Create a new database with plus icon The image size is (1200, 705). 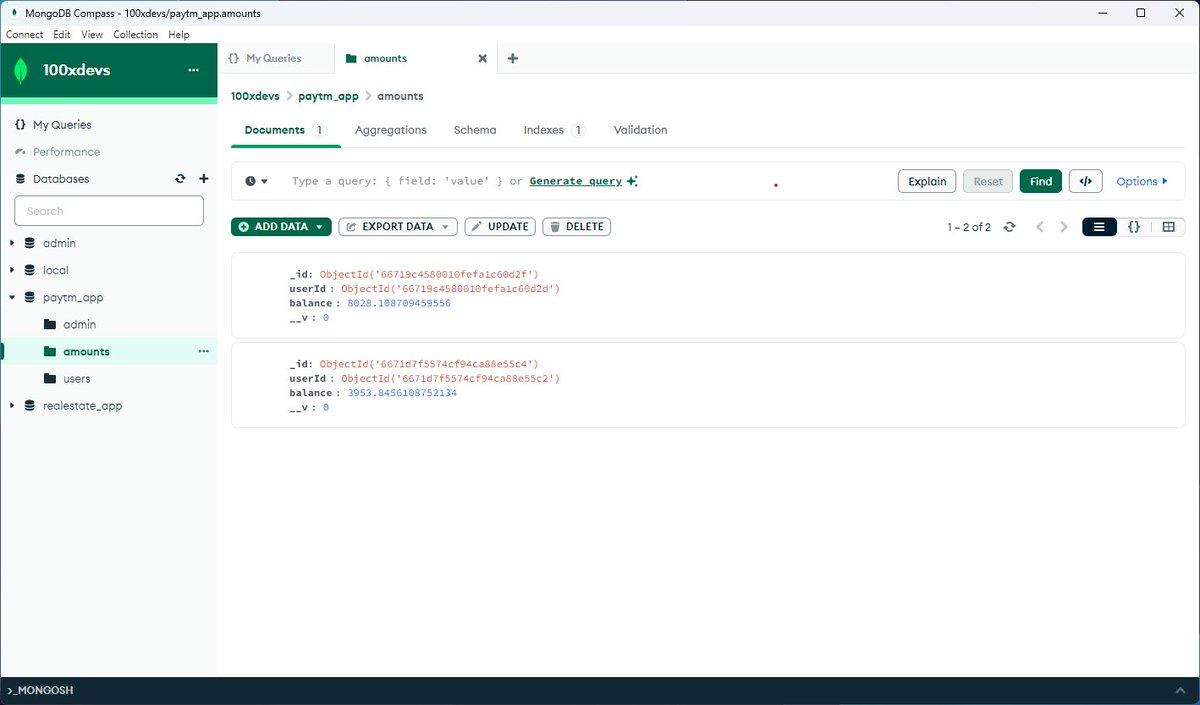[x=204, y=179]
